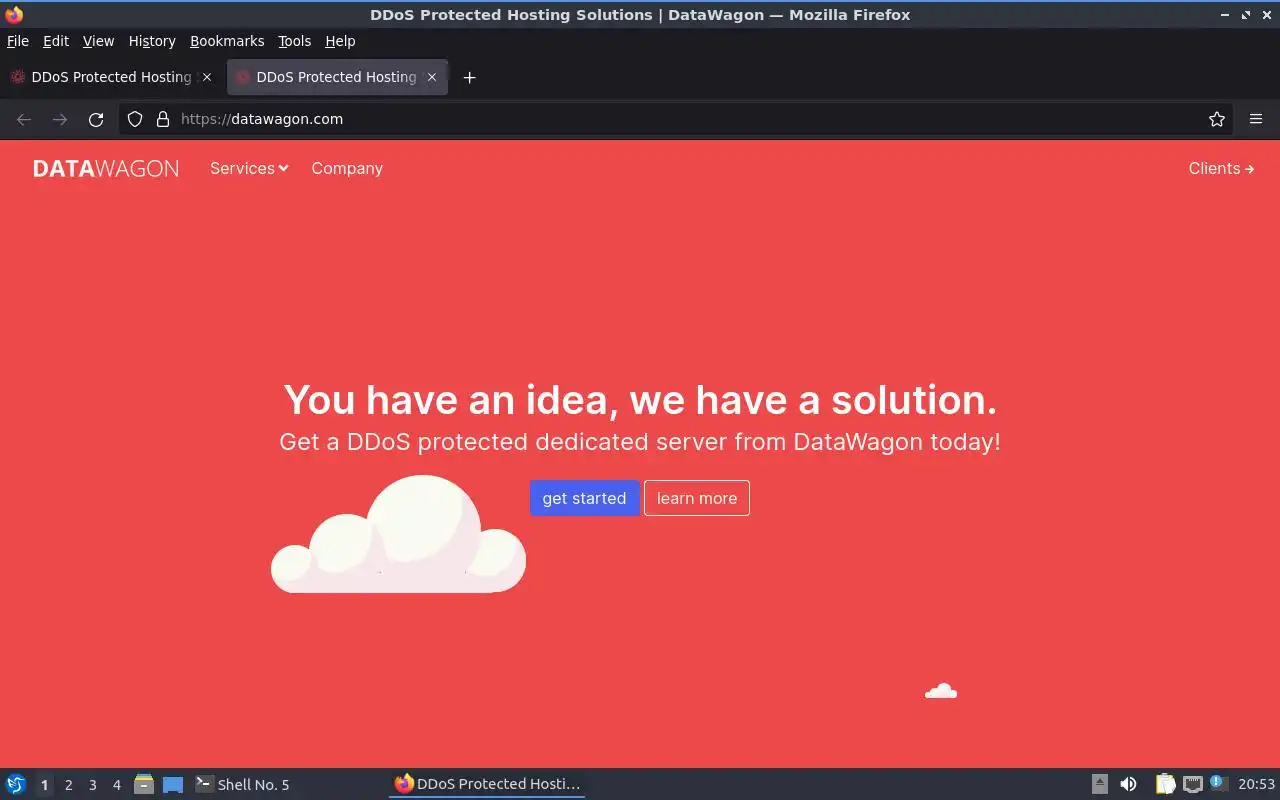Open the network connection tray icon
This screenshot has height=800, width=1280.
tap(1193, 784)
